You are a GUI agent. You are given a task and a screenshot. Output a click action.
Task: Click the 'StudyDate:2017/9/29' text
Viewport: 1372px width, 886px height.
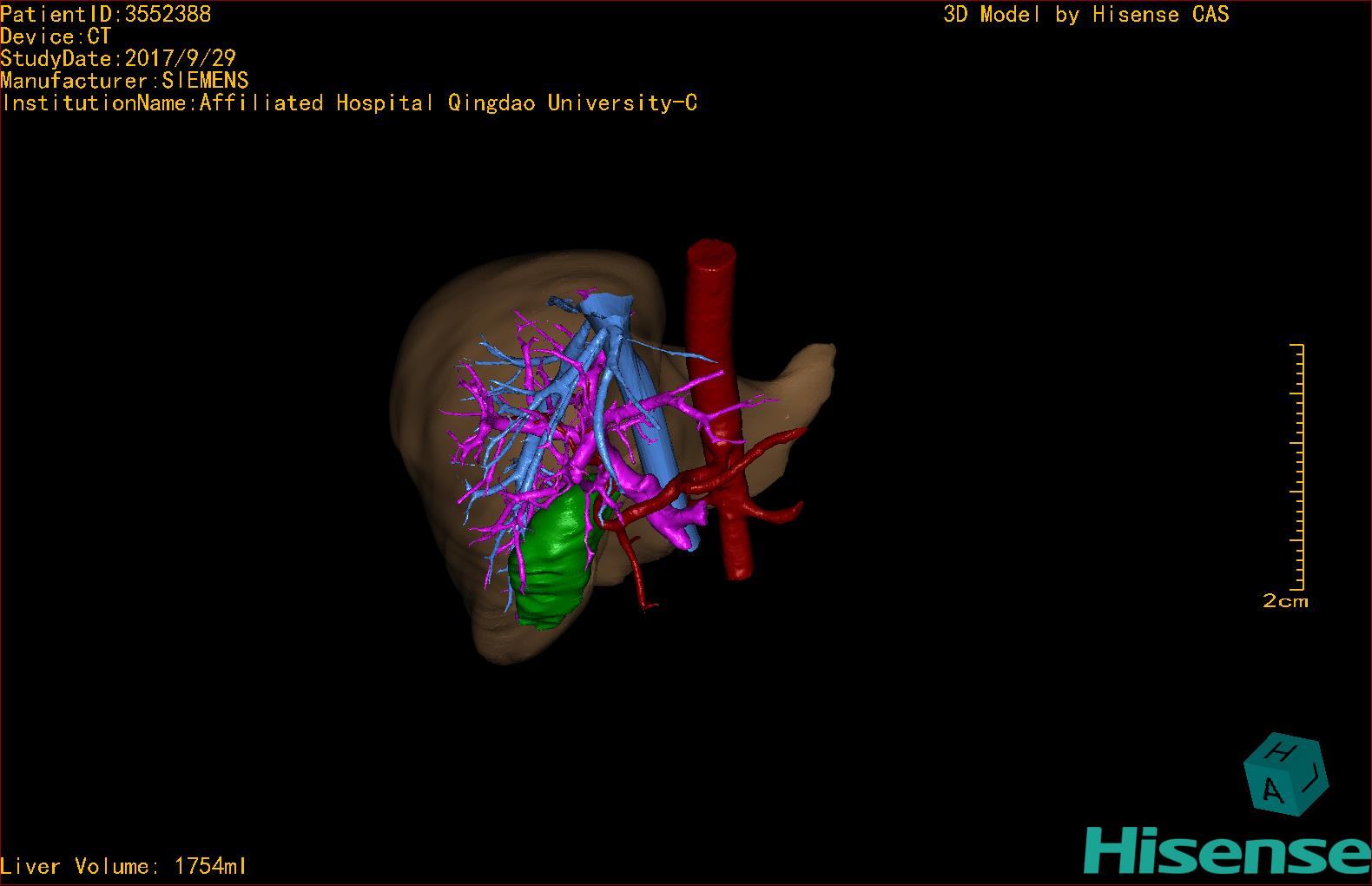tap(118, 58)
